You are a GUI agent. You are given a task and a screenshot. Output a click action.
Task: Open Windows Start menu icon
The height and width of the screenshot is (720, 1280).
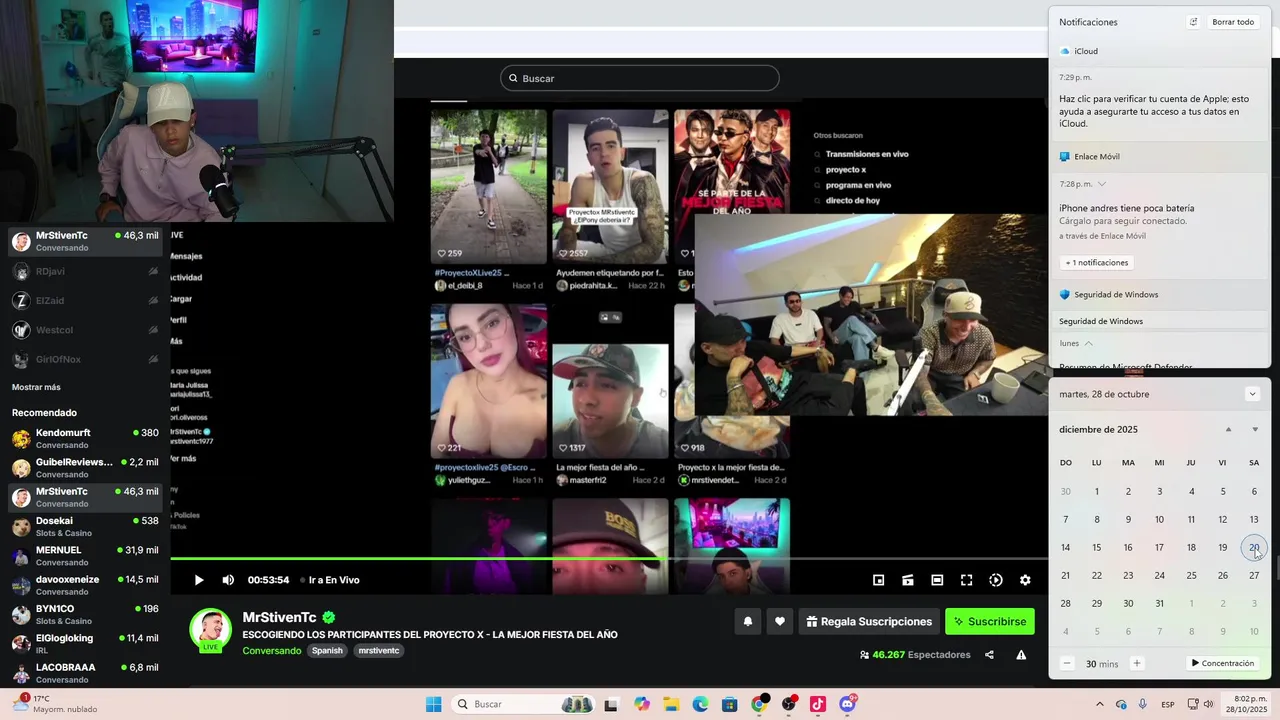tap(433, 704)
